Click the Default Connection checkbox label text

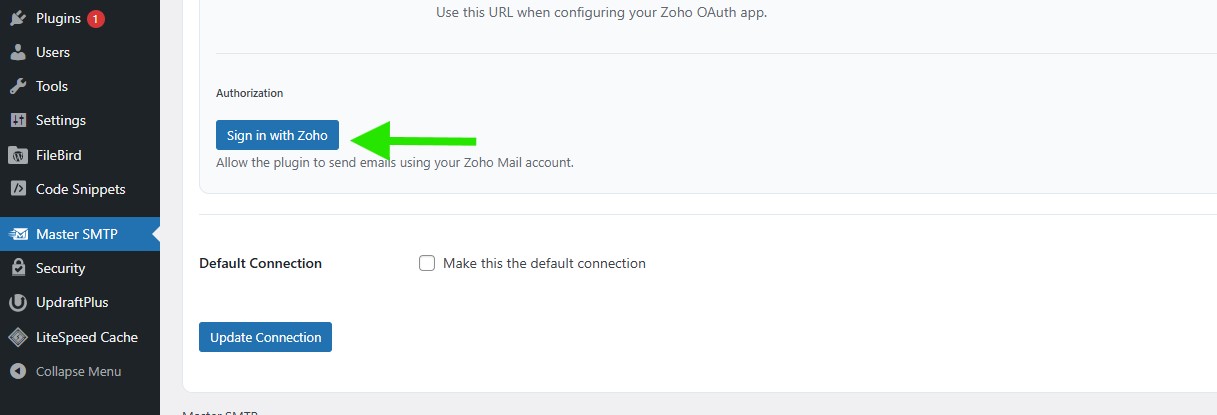(x=544, y=263)
